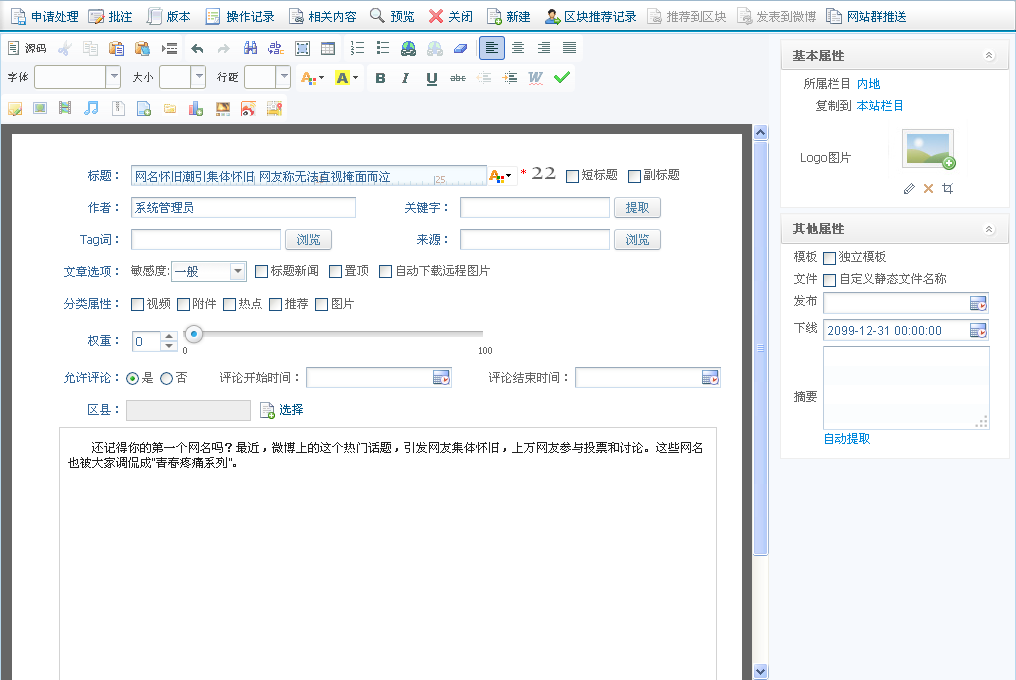
Task: Enable the 短标题 checkbox
Action: coord(572,176)
